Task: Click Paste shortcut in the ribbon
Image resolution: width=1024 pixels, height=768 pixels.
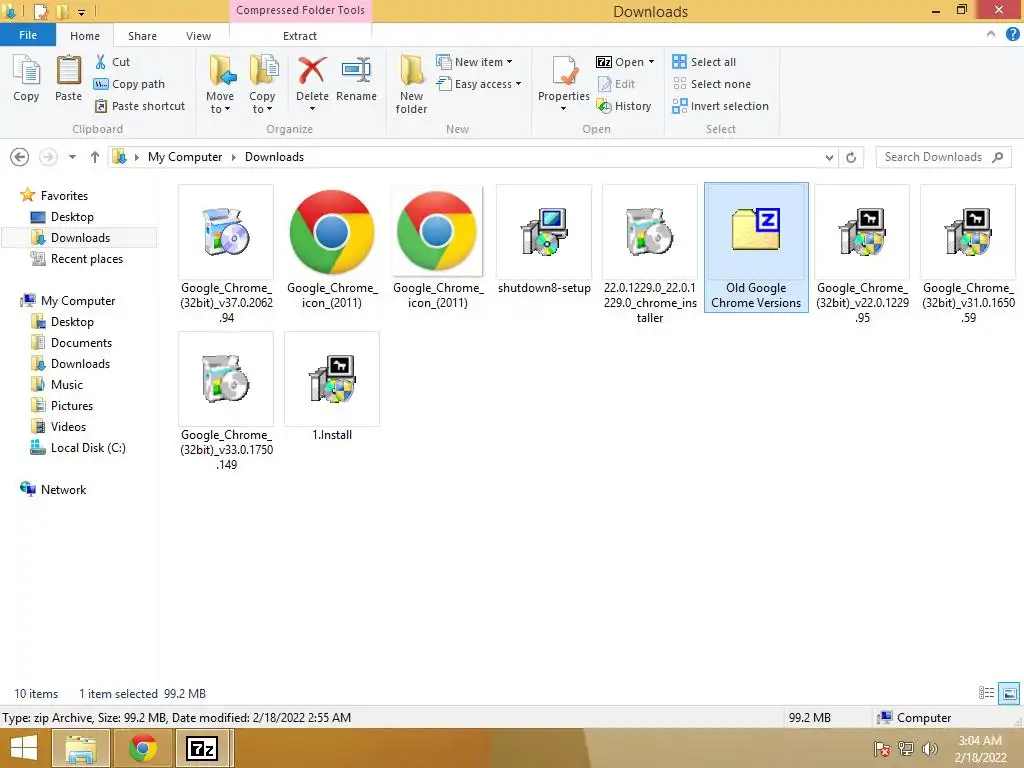Action: click(x=140, y=106)
